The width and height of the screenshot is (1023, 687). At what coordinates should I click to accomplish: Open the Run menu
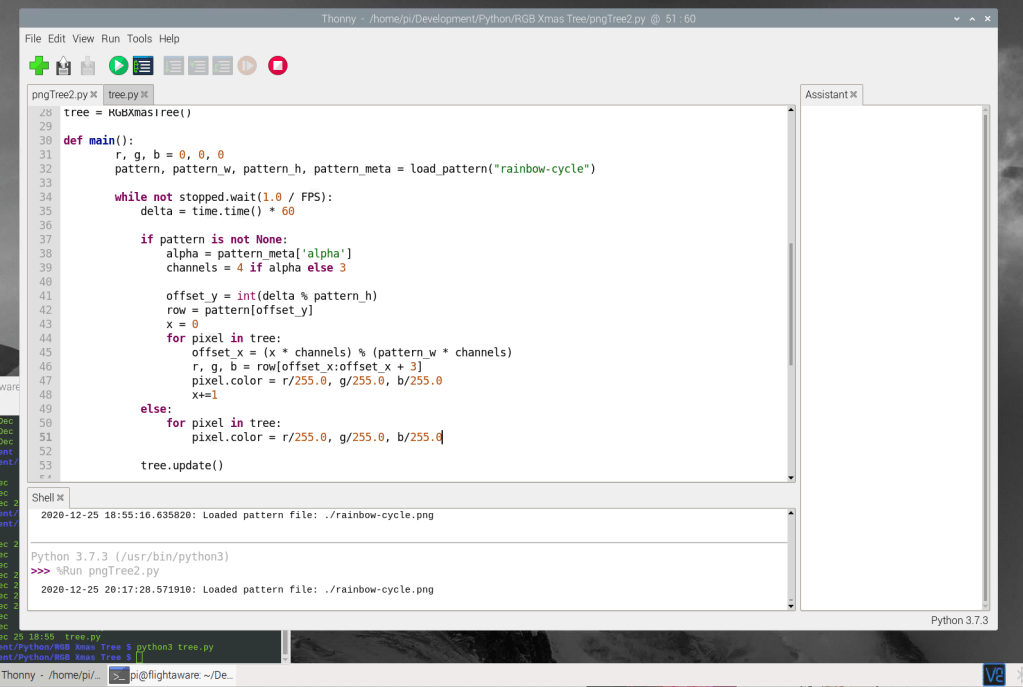(110, 39)
